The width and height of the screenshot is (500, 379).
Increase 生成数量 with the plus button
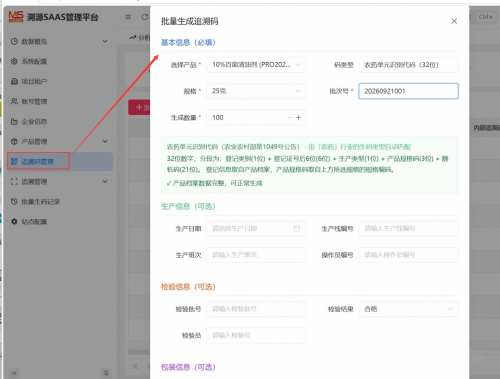coord(298,118)
